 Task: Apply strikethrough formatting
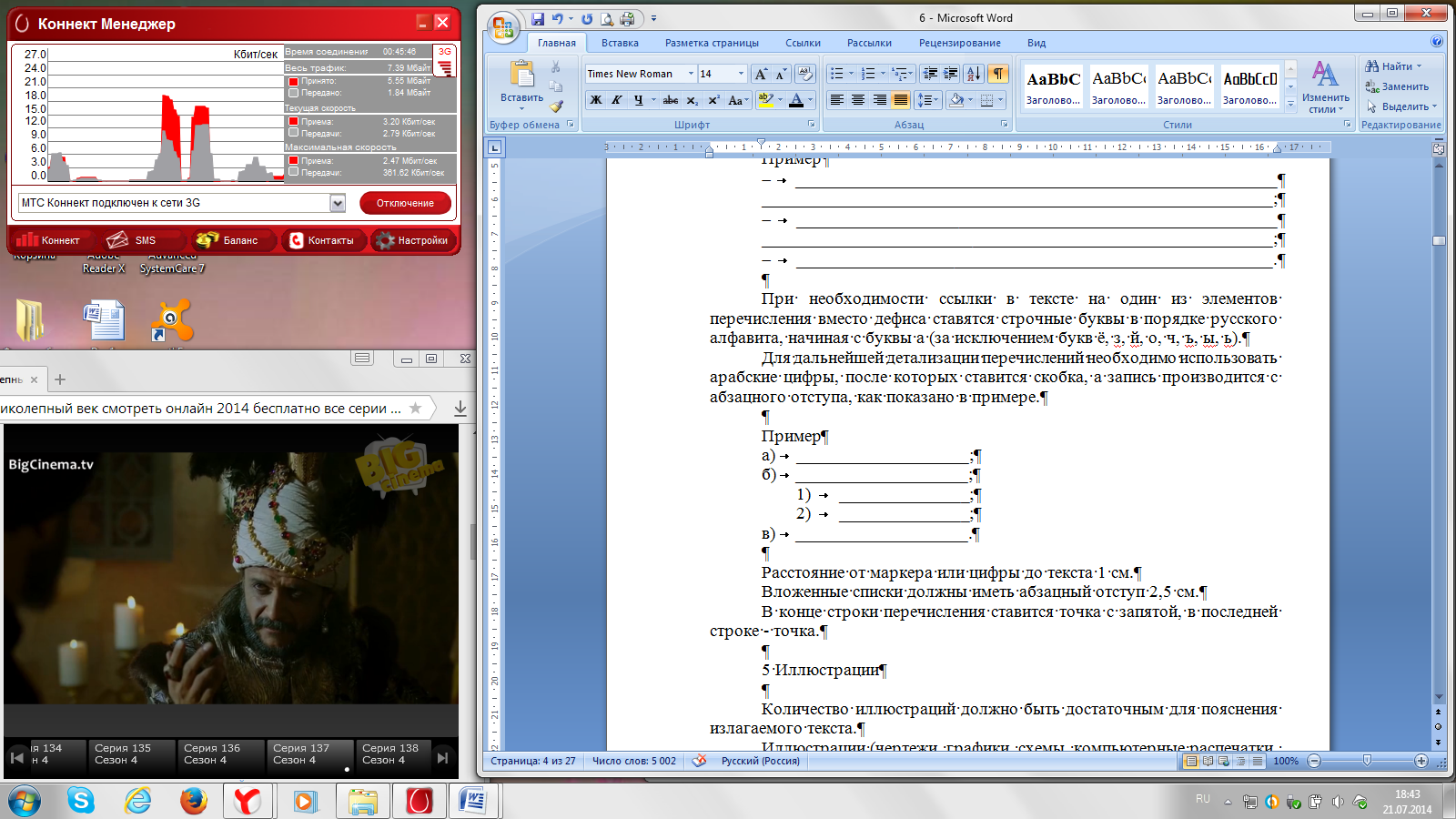[671, 100]
